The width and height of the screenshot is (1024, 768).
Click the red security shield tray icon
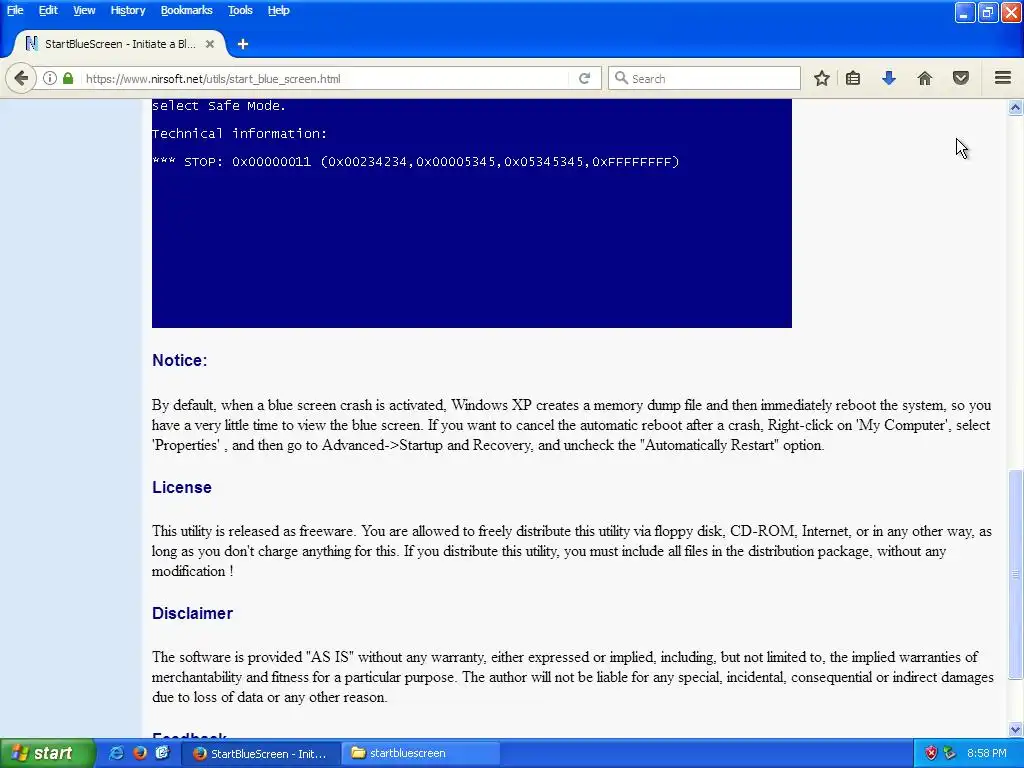pyautogui.click(x=931, y=753)
